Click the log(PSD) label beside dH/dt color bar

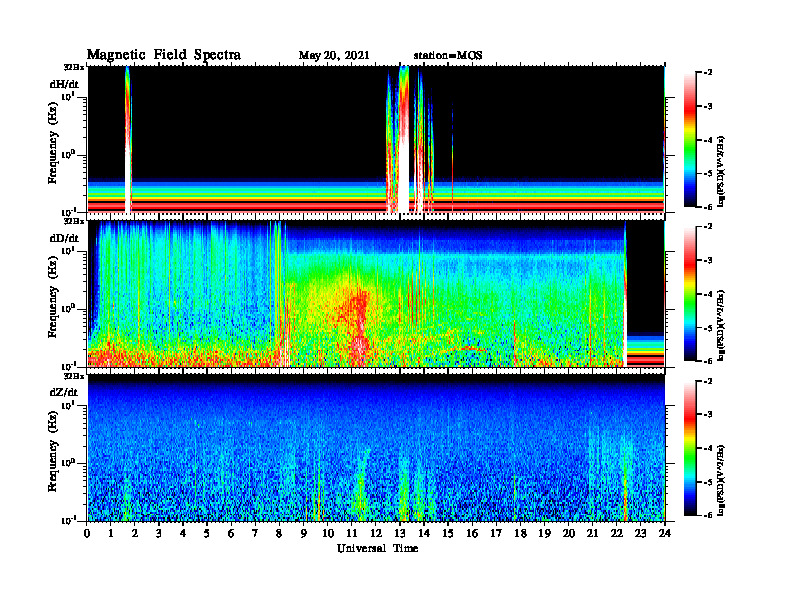click(722, 171)
